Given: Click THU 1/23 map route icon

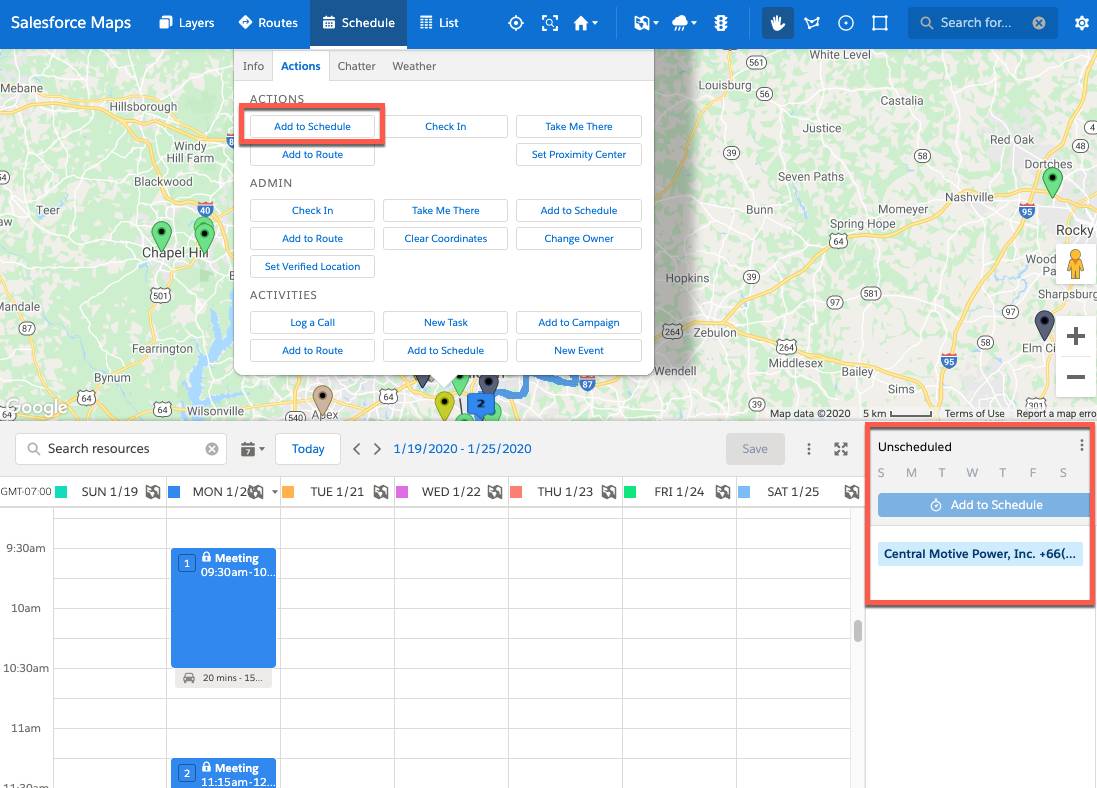Looking at the screenshot, I should pos(609,492).
